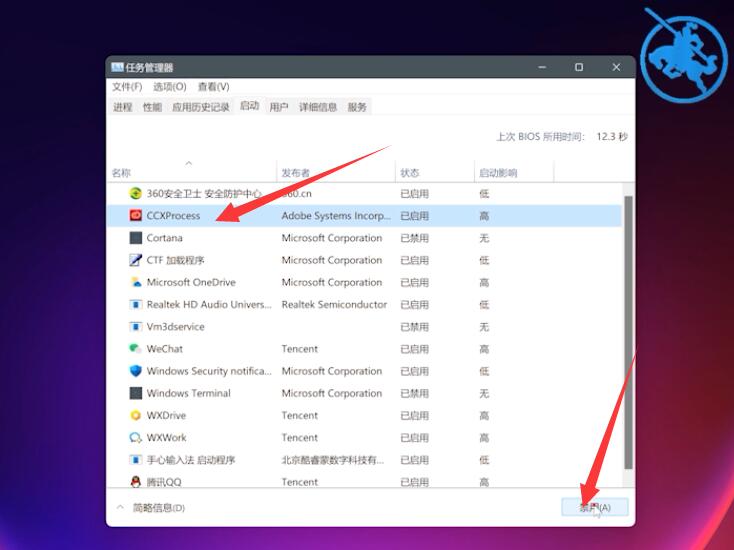
Task: Minimize the Task Manager window
Action: coord(542,67)
